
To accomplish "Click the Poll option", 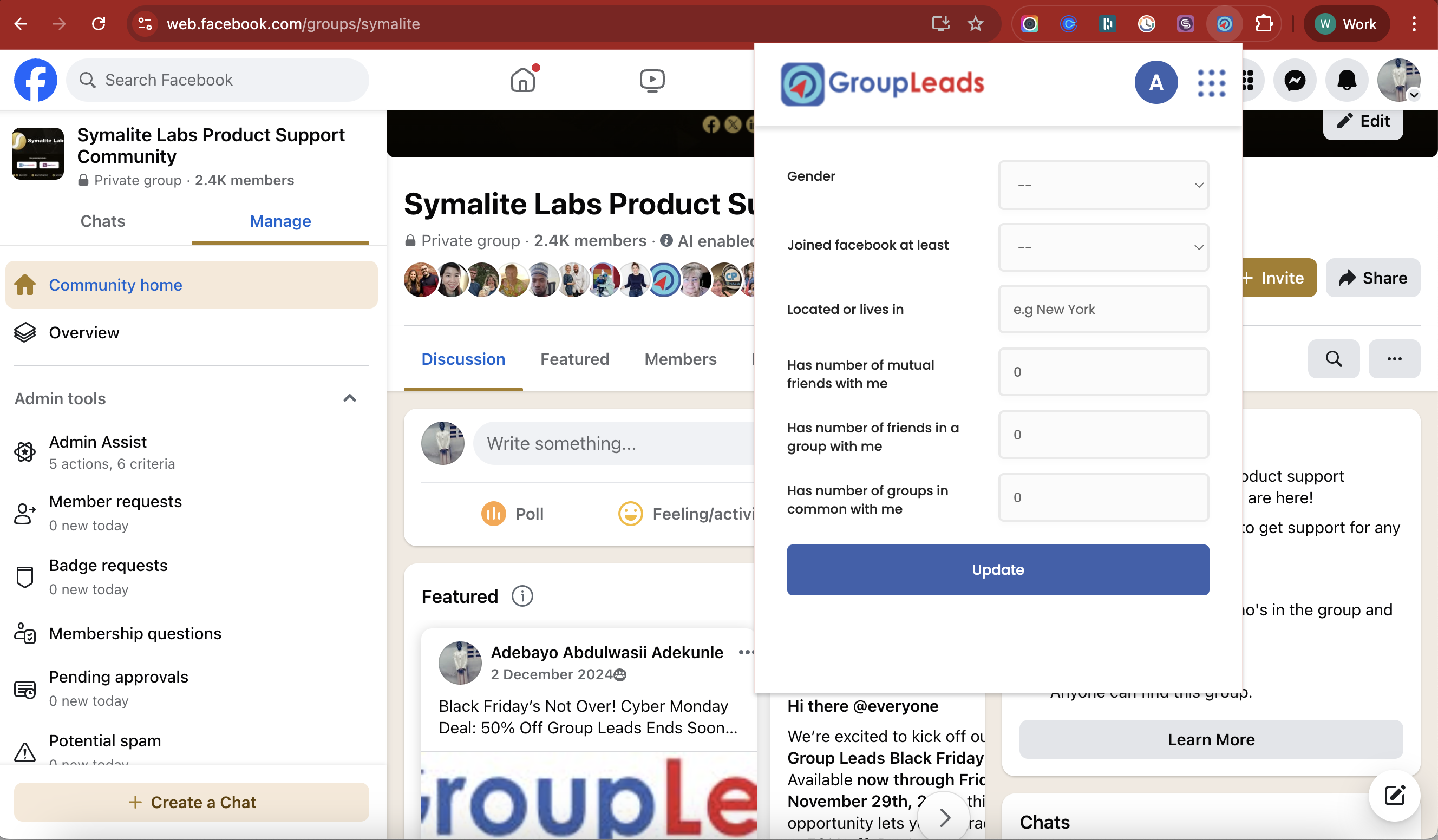I will pyautogui.click(x=512, y=514).
